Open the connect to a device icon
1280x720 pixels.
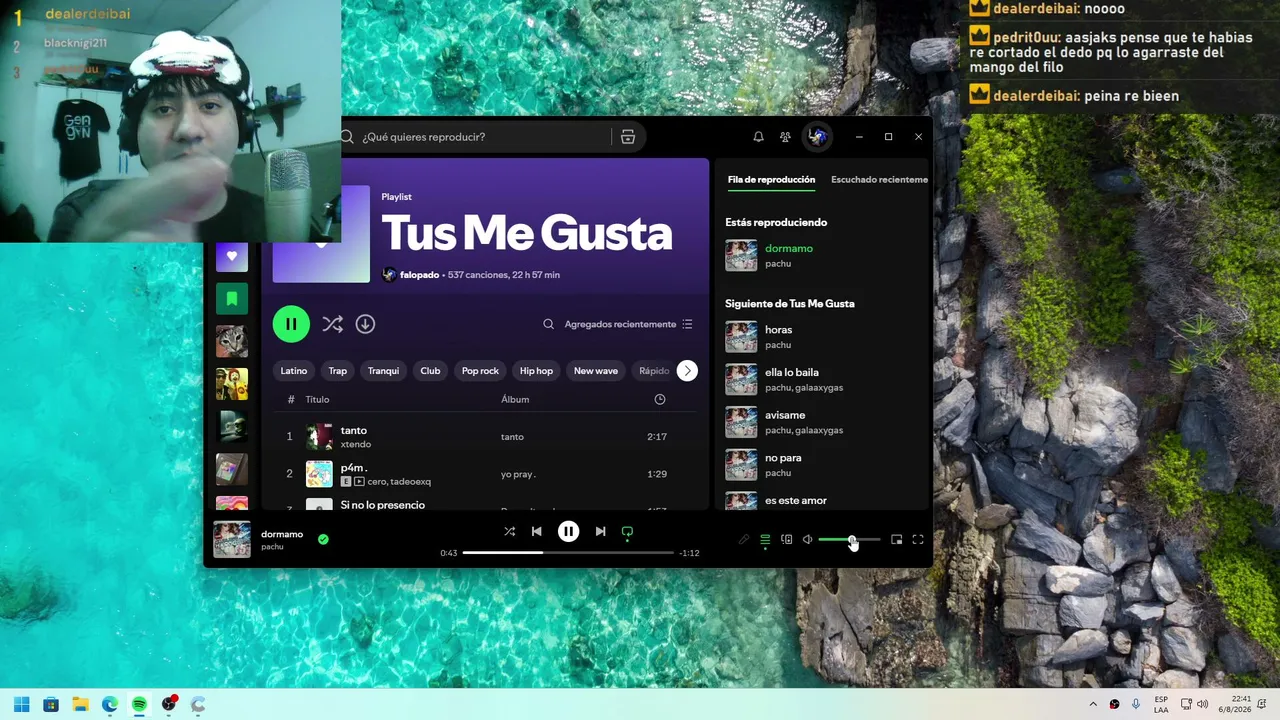[x=787, y=540]
